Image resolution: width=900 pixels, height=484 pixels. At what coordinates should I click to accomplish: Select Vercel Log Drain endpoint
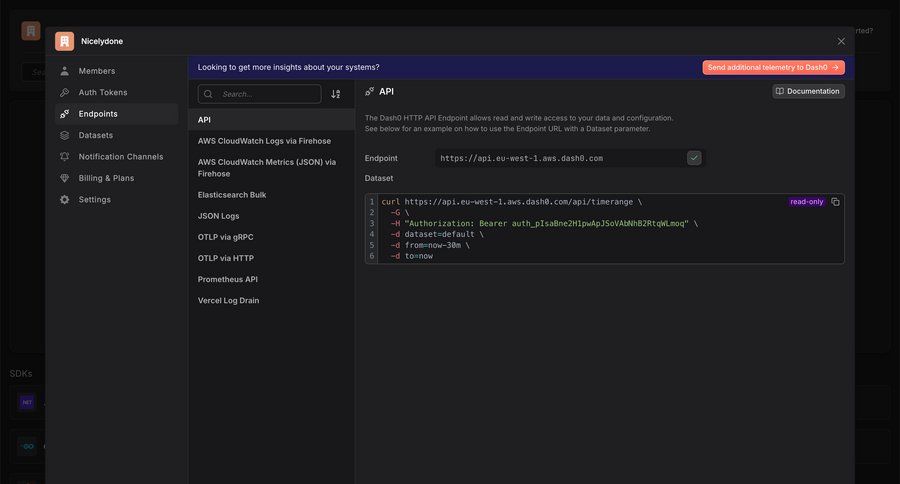228,300
